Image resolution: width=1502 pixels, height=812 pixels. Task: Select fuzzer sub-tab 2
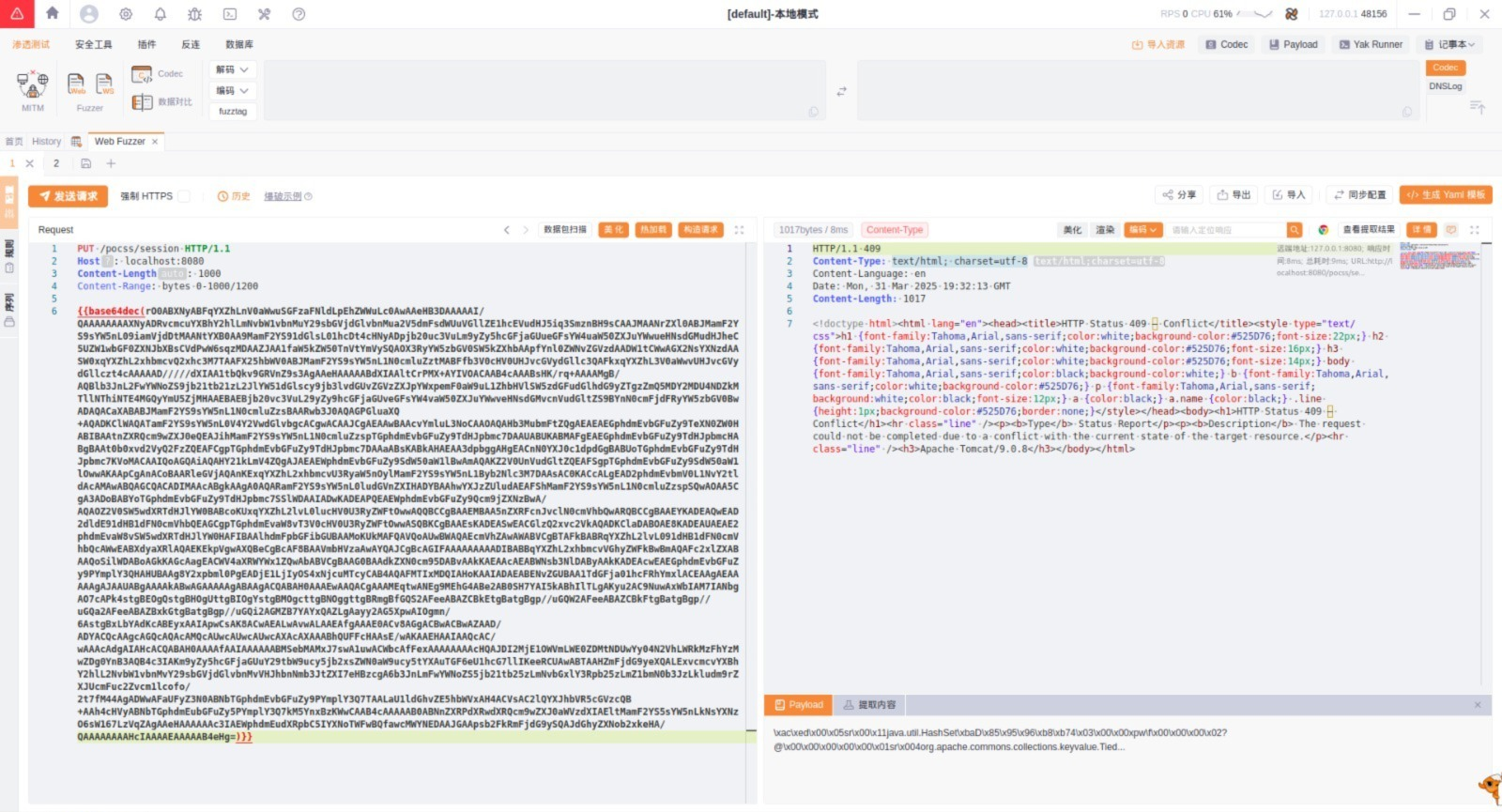(x=56, y=163)
